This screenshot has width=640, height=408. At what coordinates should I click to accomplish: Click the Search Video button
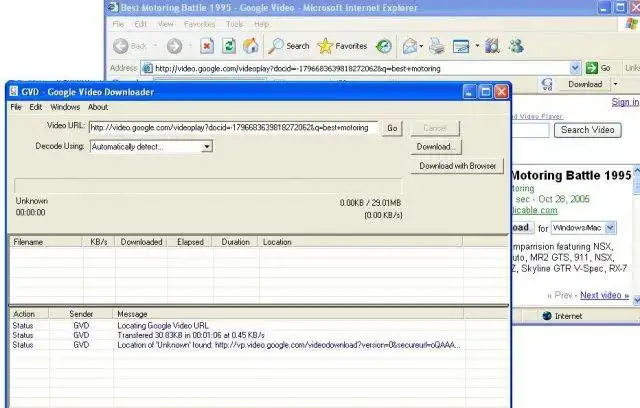tap(588, 130)
